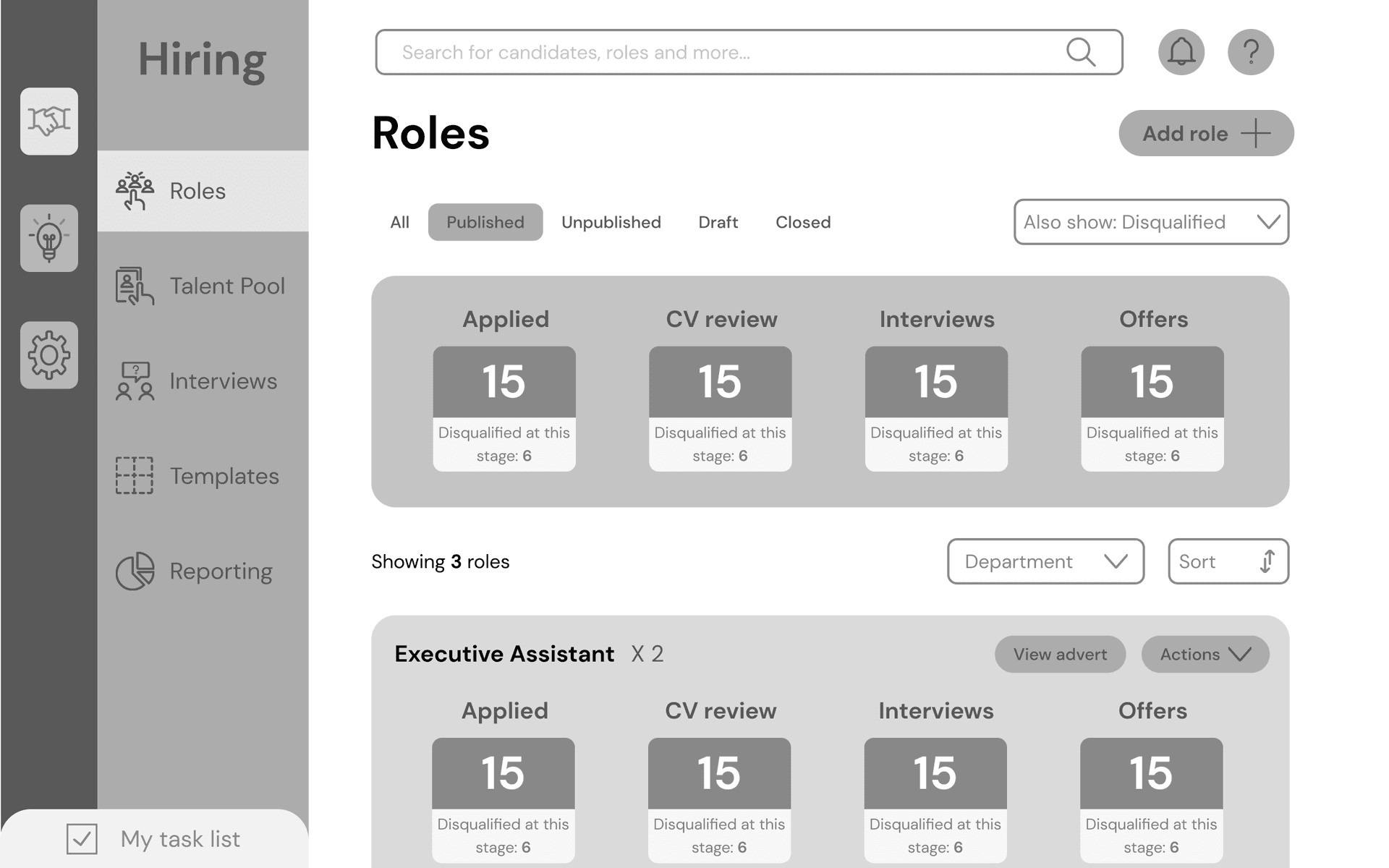
Task: Click the notifications bell icon
Action: pyautogui.click(x=1181, y=52)
